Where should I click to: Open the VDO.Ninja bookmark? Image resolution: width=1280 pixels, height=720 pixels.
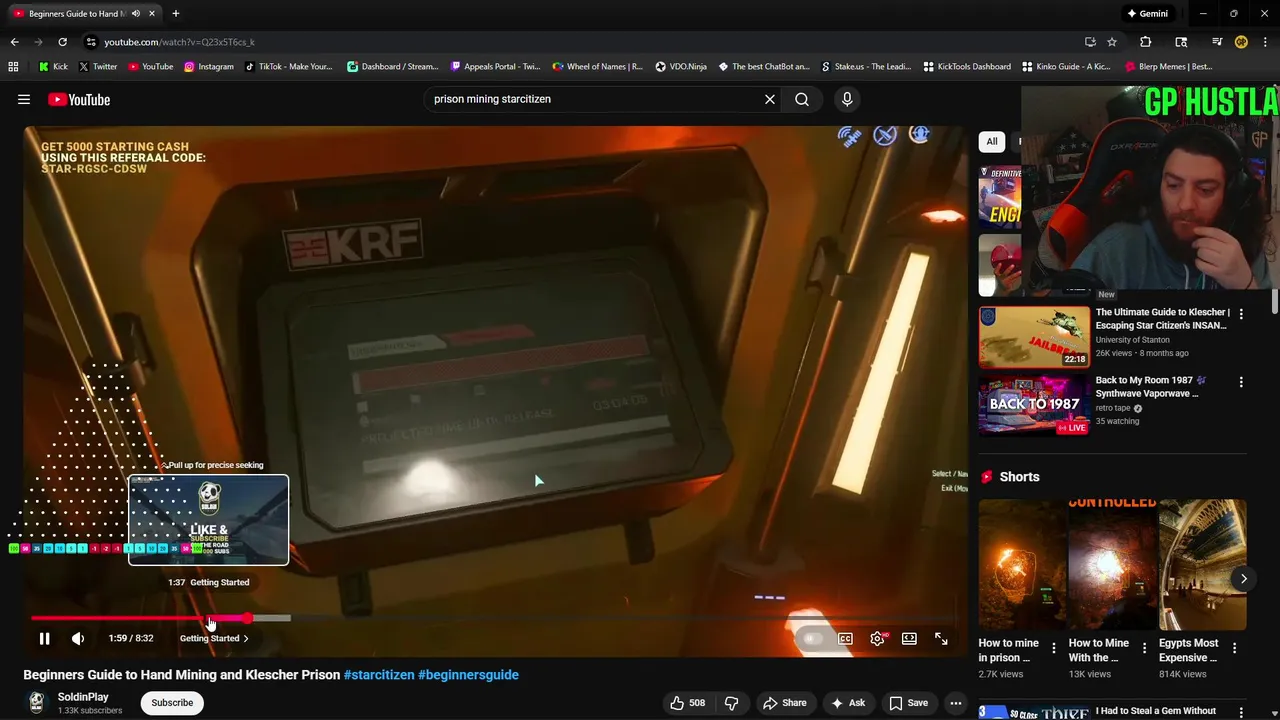[x=681, y=67]
